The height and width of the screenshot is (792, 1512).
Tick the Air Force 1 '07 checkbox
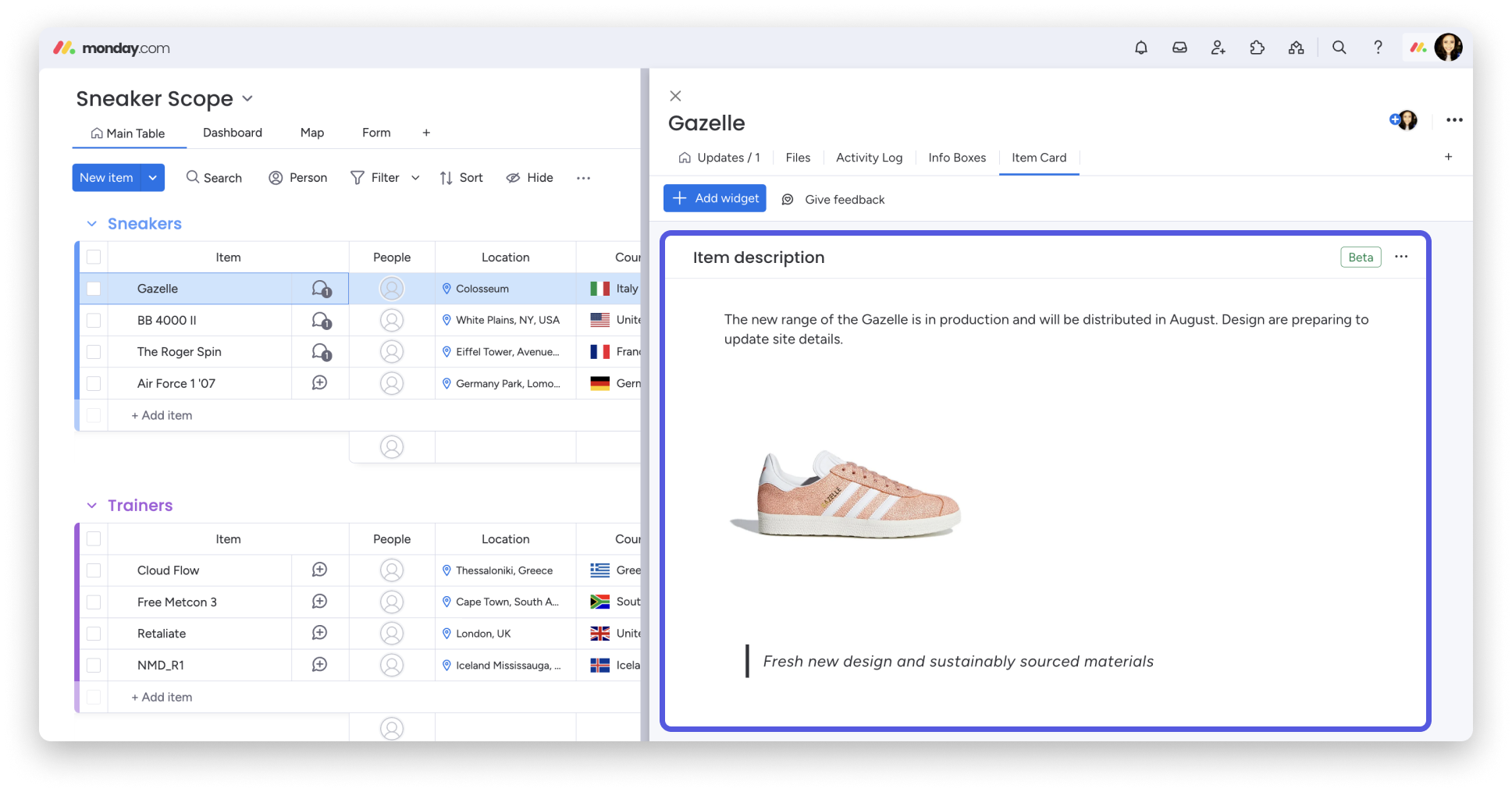pyautogui.click(x=94, y=383)
